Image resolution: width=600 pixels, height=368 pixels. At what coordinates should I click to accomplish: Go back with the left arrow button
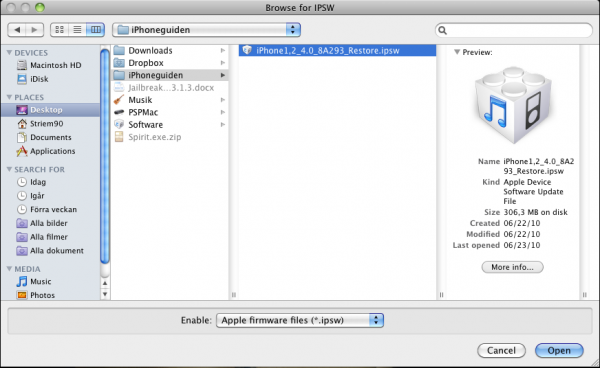click(x=17, y=30)
